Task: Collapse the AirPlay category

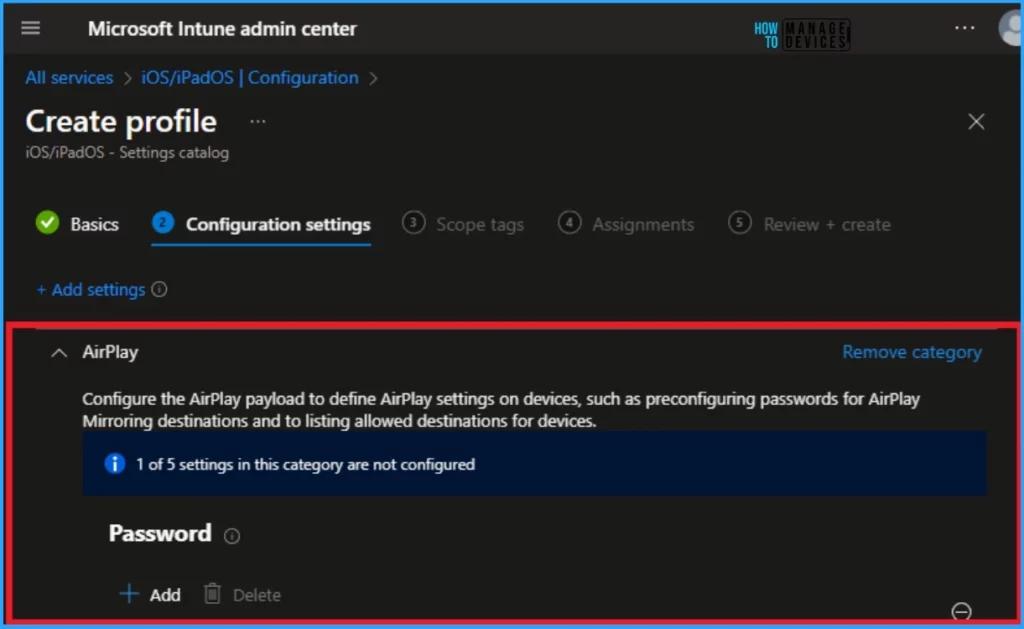Action: (x=59, y=353)
